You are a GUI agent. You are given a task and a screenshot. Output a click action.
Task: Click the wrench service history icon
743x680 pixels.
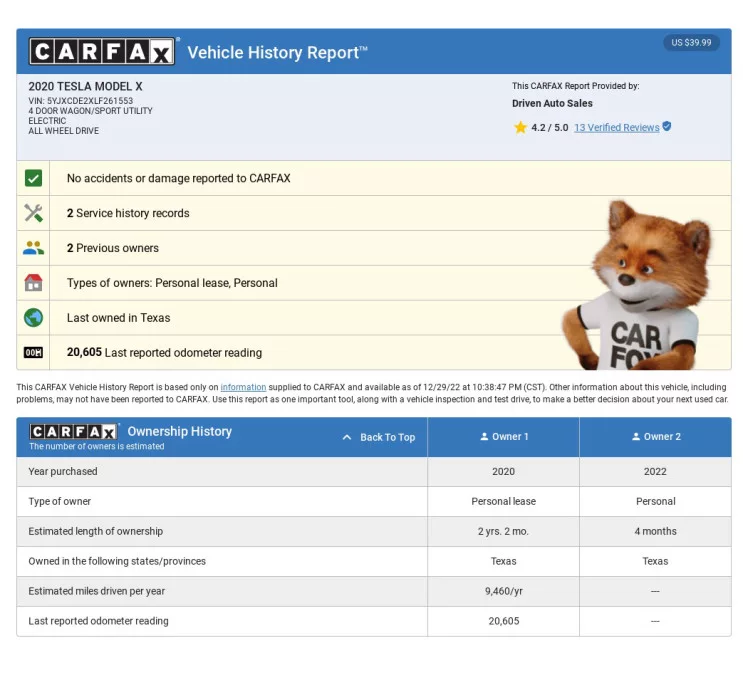pos(33,213)
